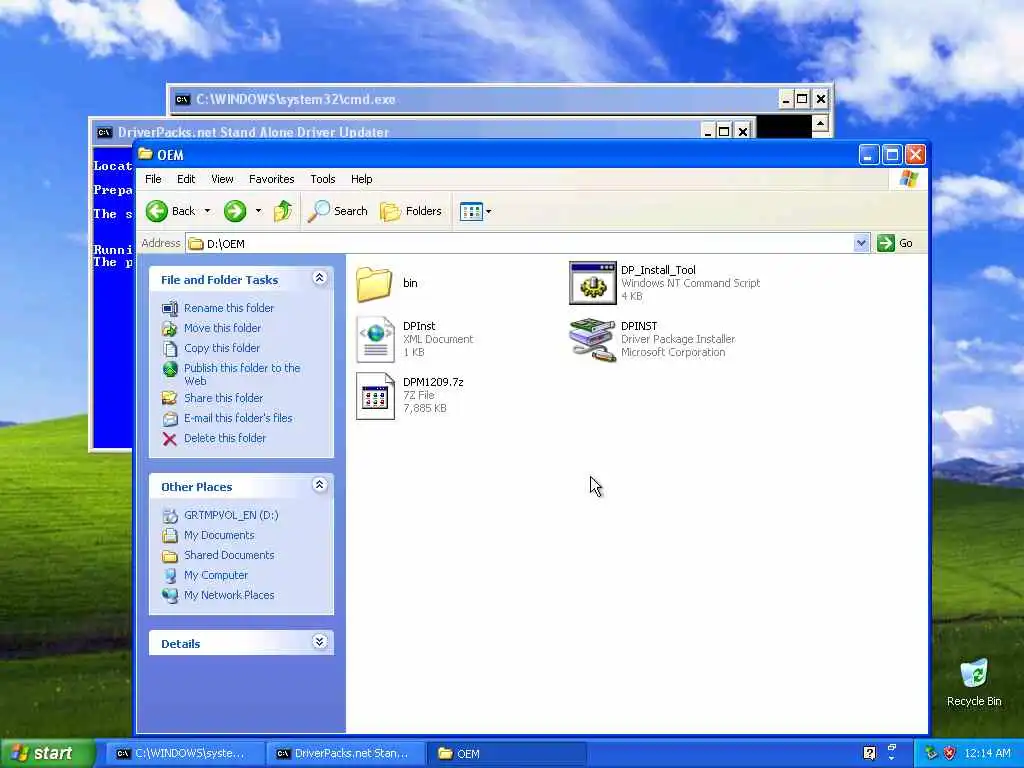Open Forward history dropdown arrow
Screen dimensions: 1024x768
(258, 211)
